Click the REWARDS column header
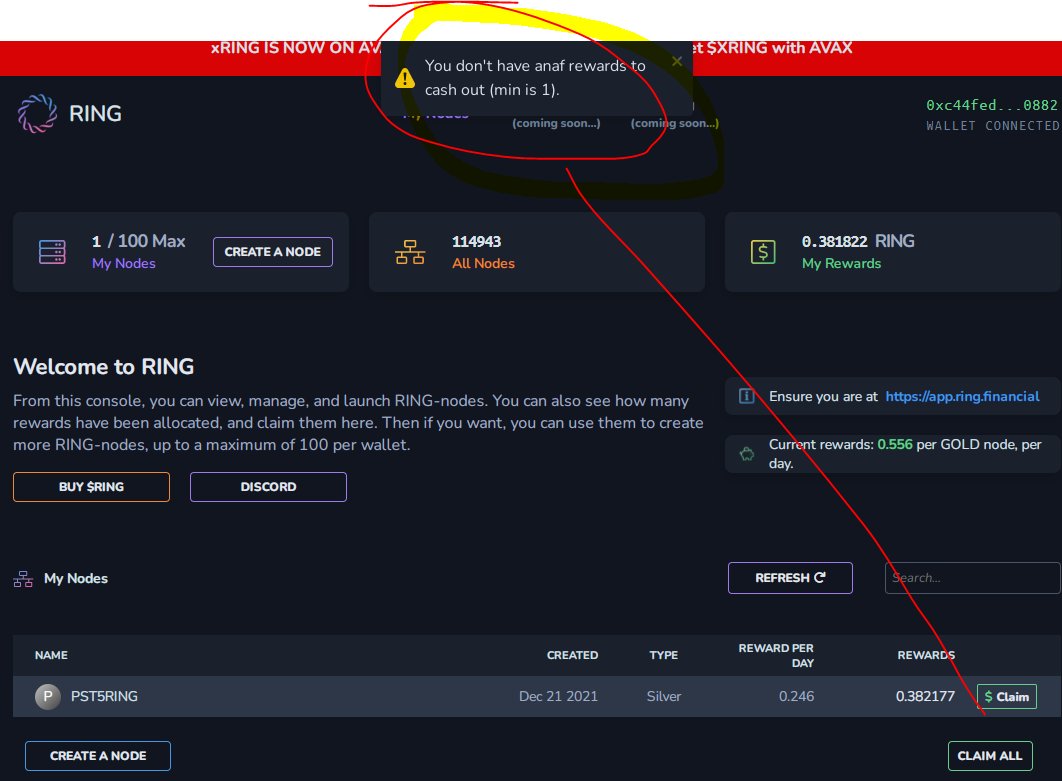Viewport: 1062px width, 781px height. click(926, 655)
